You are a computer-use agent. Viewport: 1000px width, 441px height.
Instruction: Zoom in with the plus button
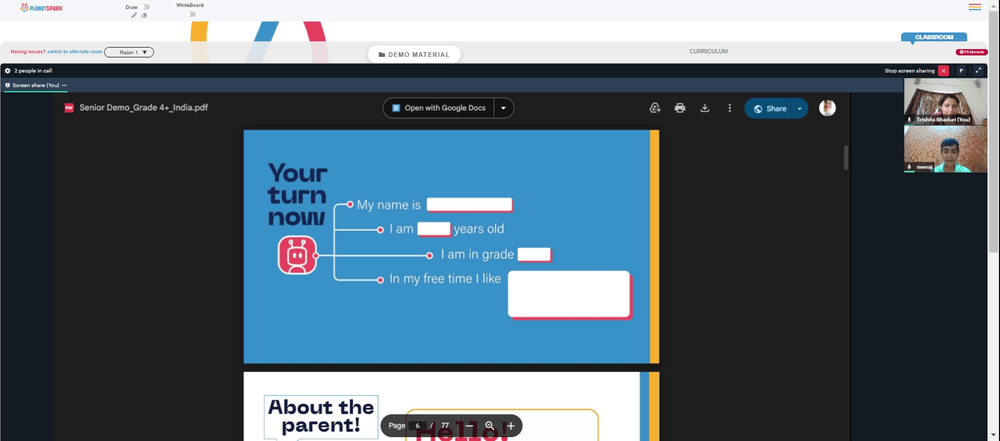tap(510, 426)
